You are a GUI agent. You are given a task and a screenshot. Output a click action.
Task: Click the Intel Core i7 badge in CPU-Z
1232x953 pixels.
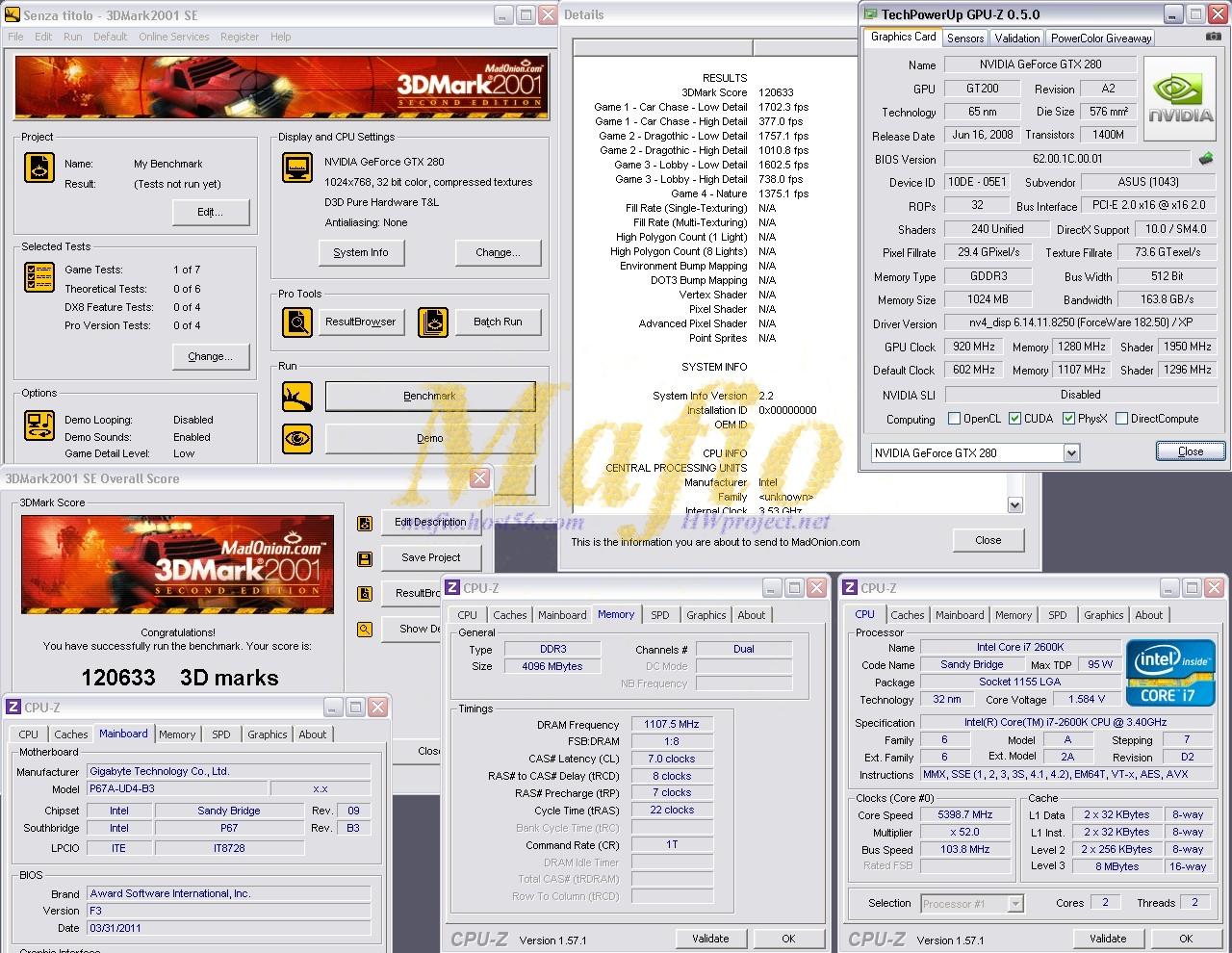[x=1170, y=673]
